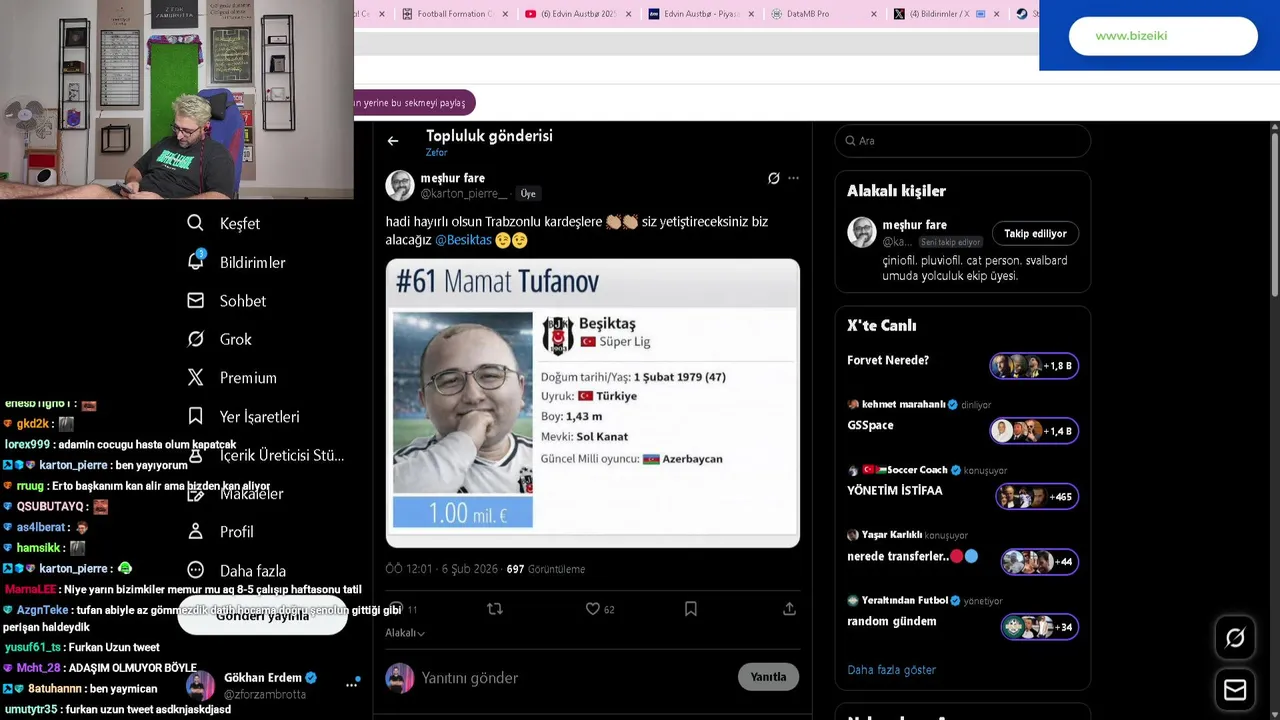The width and height of the screenshot is (1280, 720).
Task: Bookmark the post with the bookmark icon
Action: pyautogui.click(x=691, y=608)
